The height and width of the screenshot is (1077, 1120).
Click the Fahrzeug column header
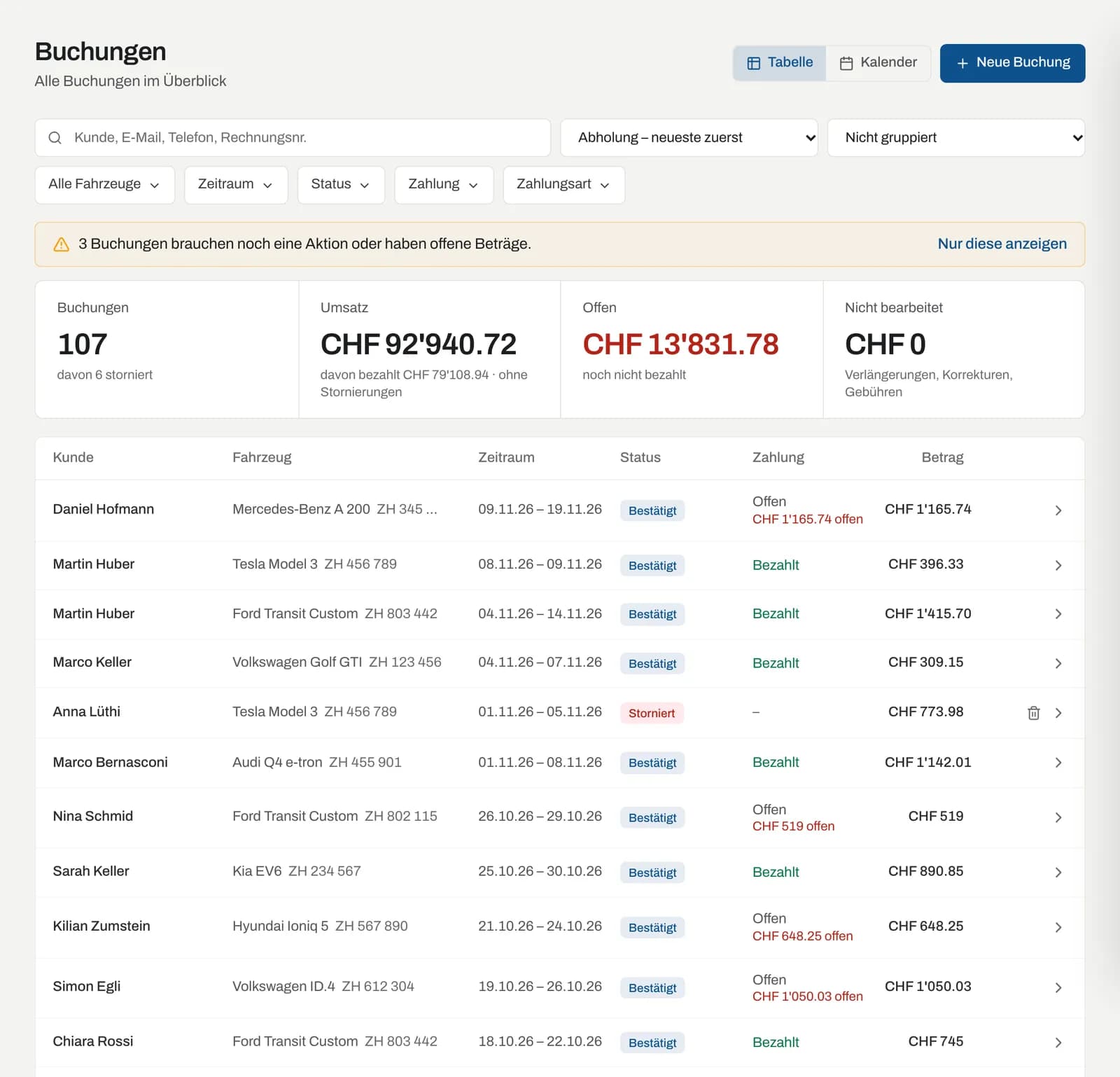coord(262,457)
